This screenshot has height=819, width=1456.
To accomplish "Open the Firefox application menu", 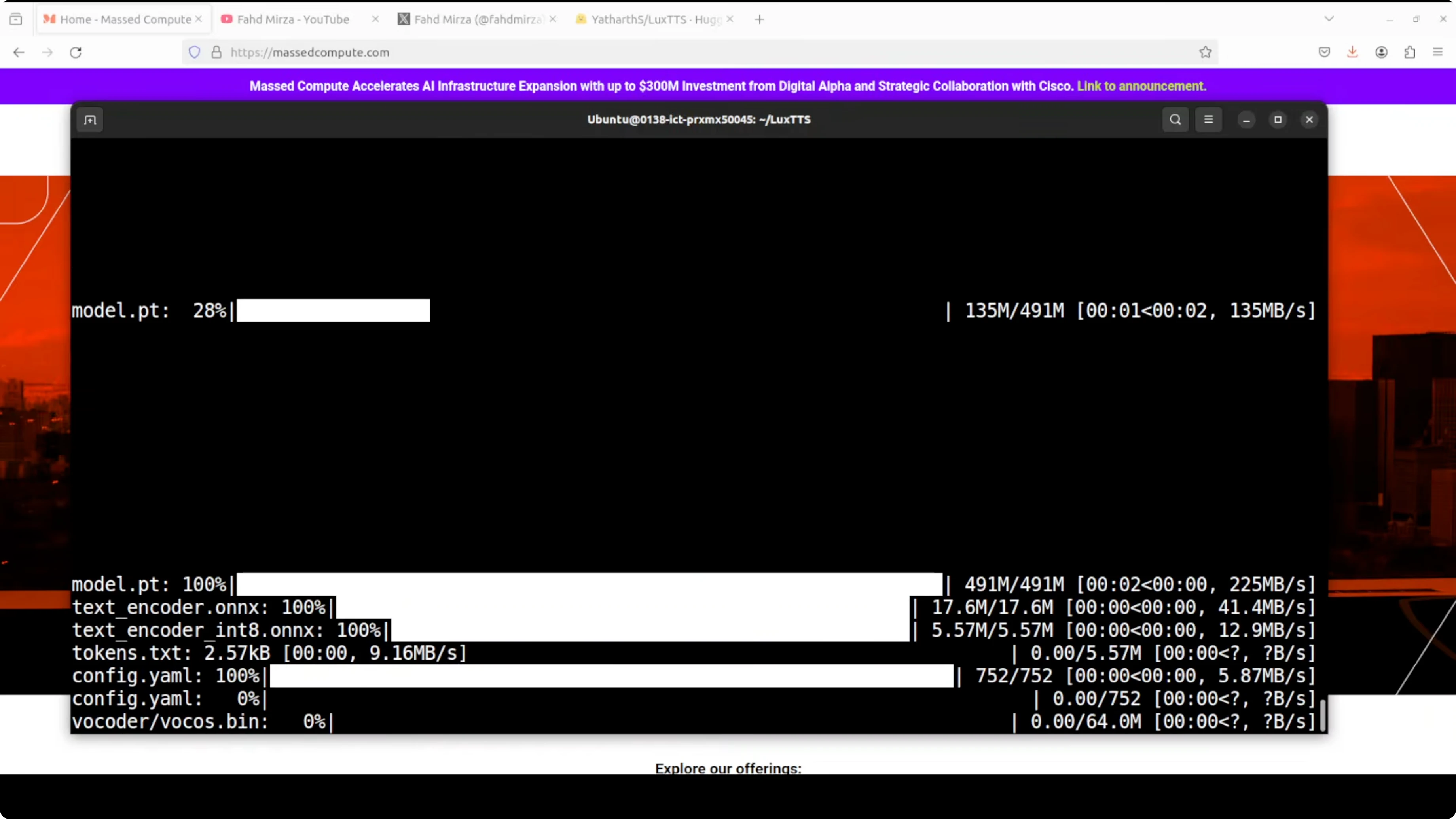I will tap(1438, 53).
